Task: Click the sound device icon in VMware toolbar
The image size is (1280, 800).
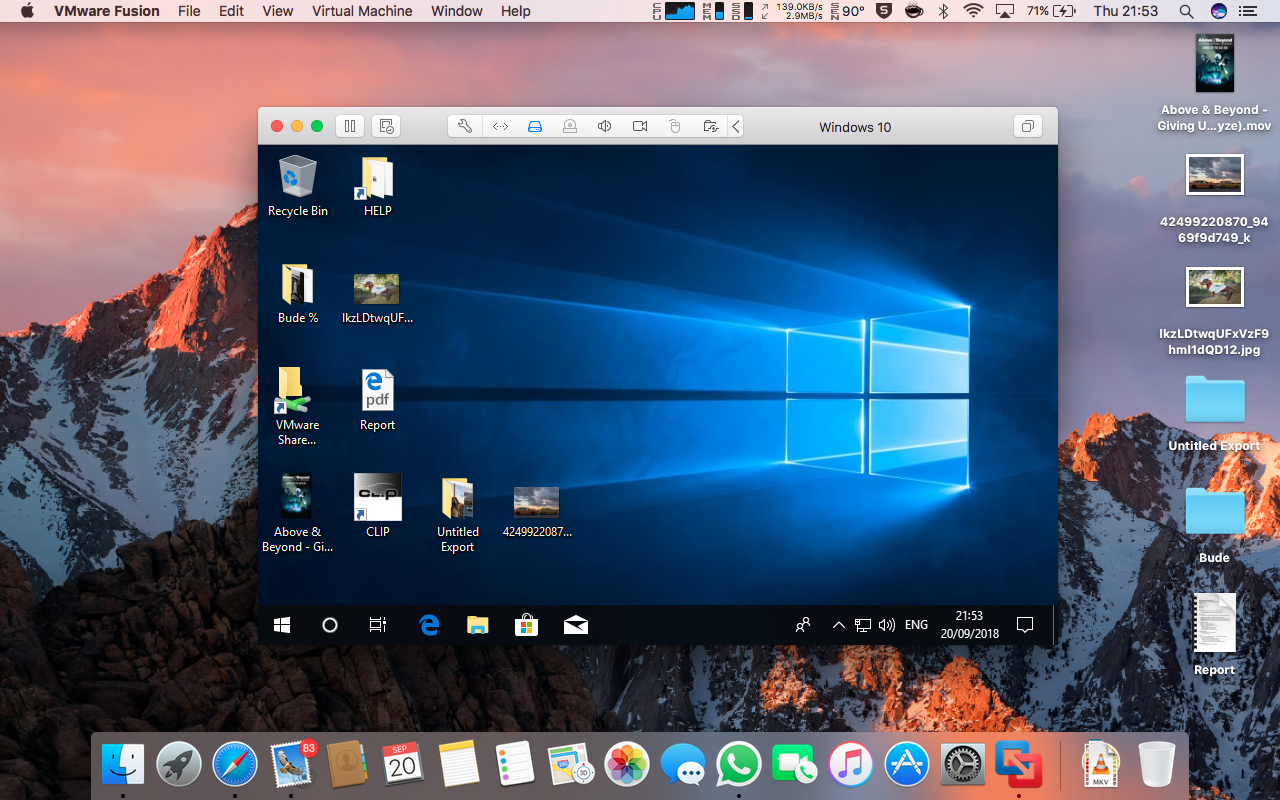Action: (x=605, y=126)
